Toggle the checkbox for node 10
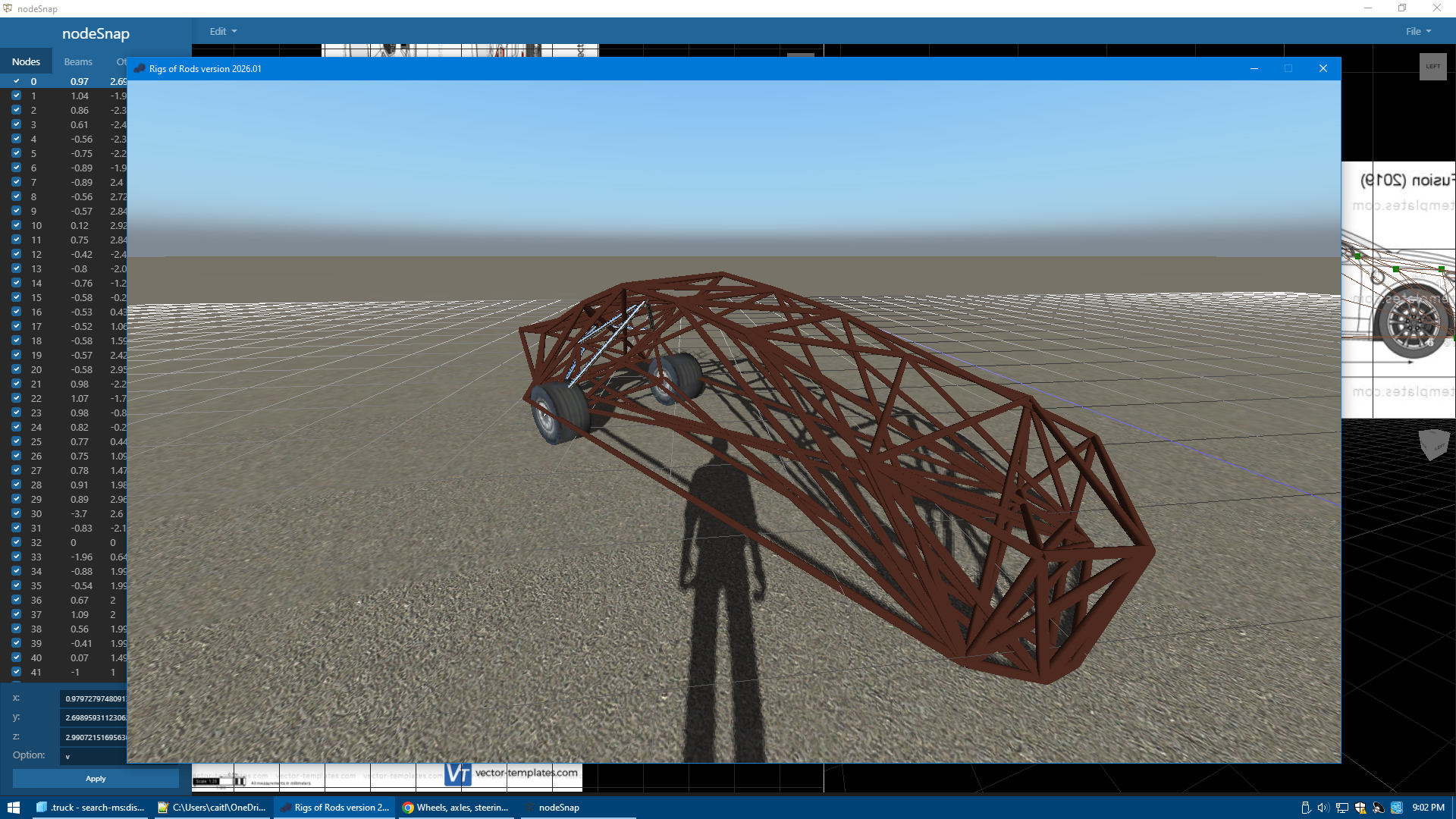1456x819 pixels. pyautogui.click(x=16, y=225)
